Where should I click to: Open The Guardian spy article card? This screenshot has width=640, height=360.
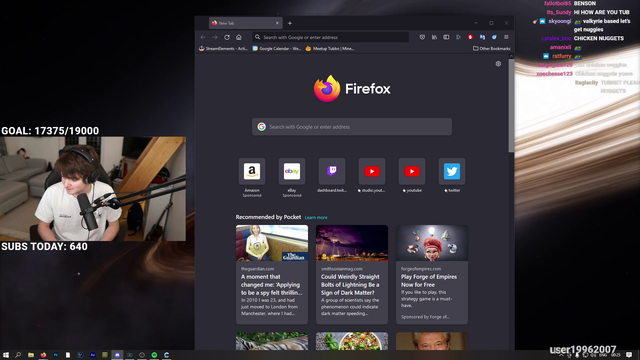[272, 274]
